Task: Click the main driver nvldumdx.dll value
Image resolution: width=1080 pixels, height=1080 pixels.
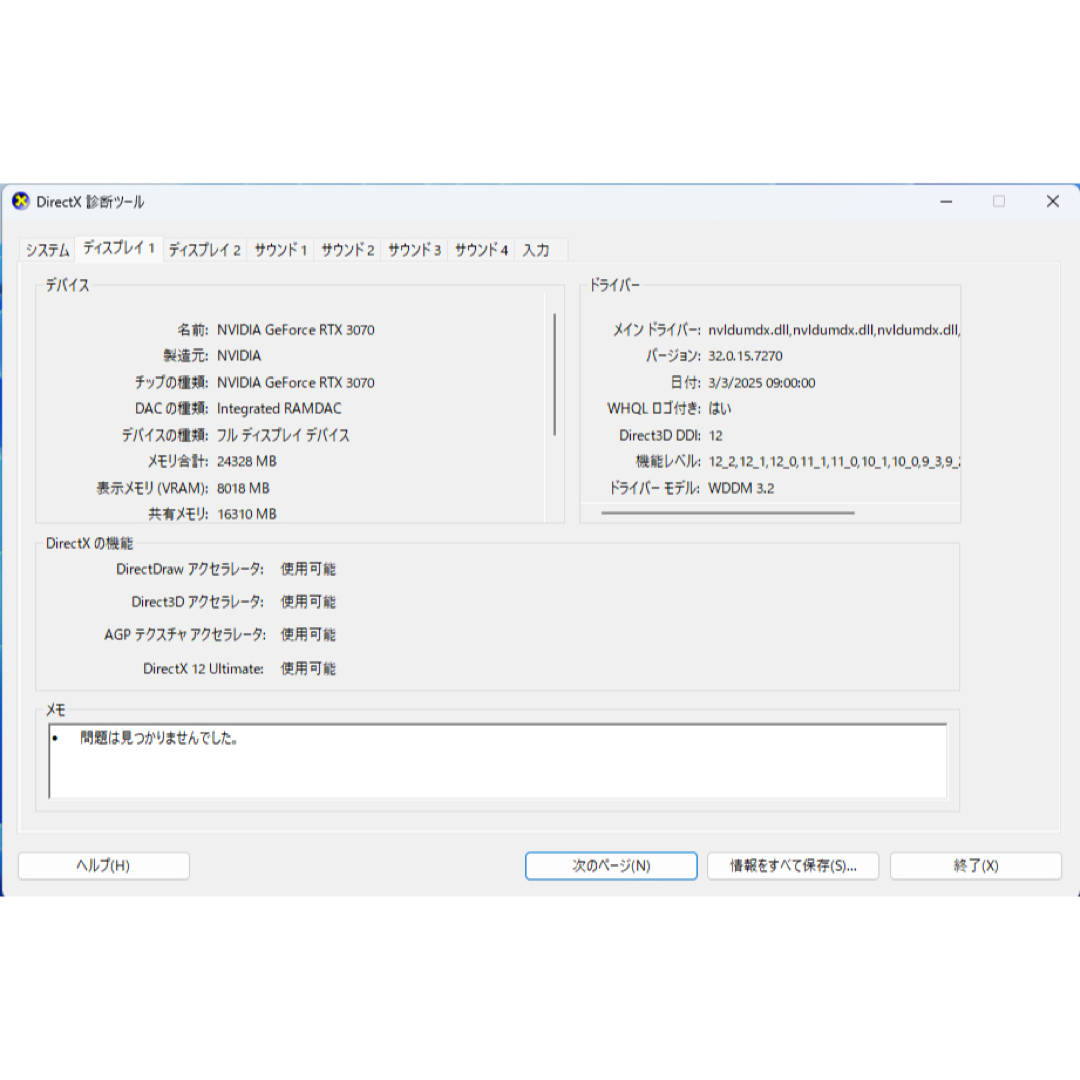Action: tap(833, 330)
